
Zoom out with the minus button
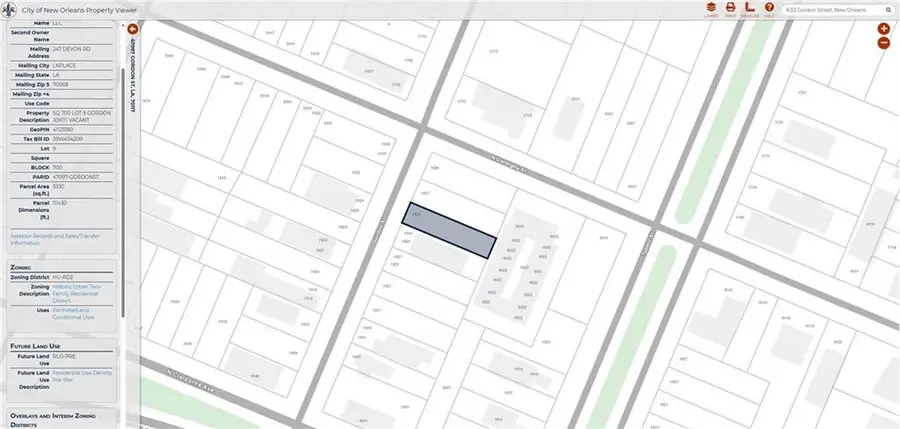click(884, 42)
